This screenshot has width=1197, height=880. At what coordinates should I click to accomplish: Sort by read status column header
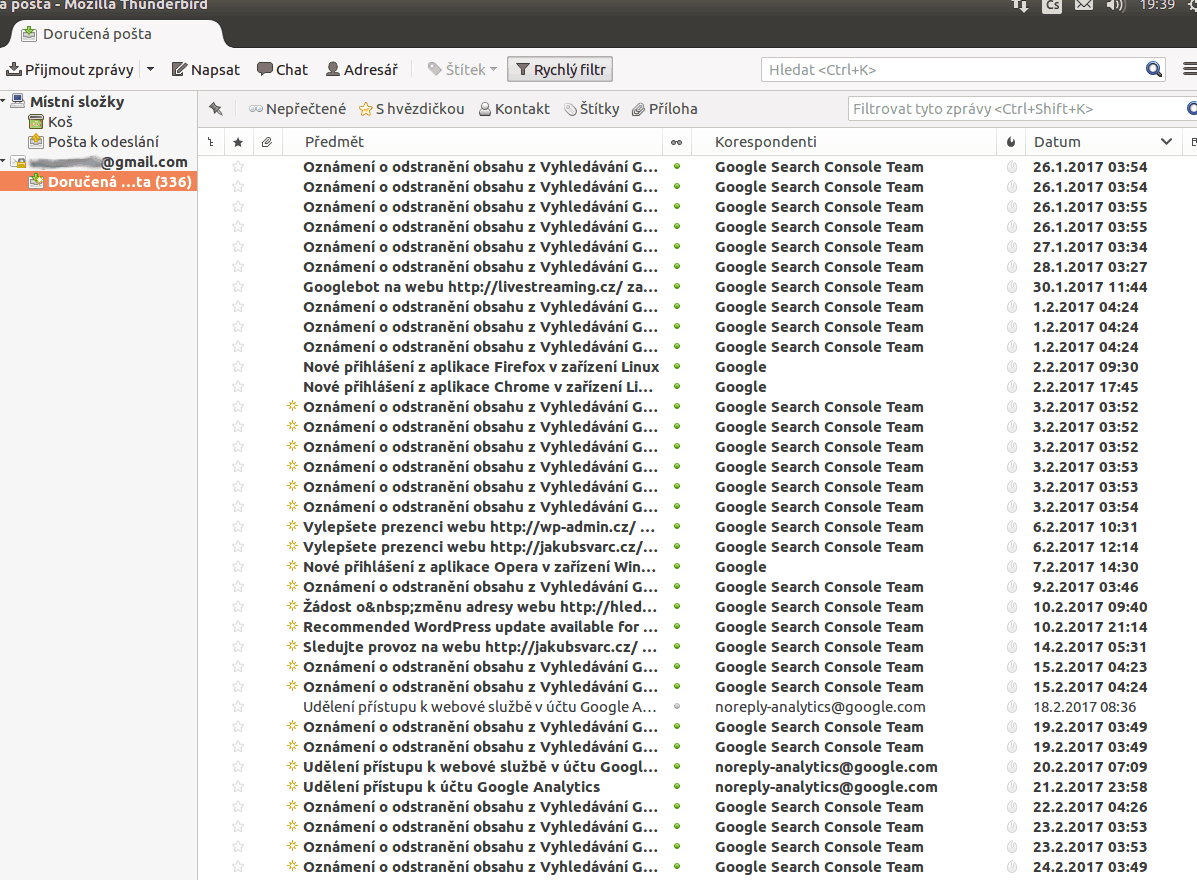click(676, 142)
